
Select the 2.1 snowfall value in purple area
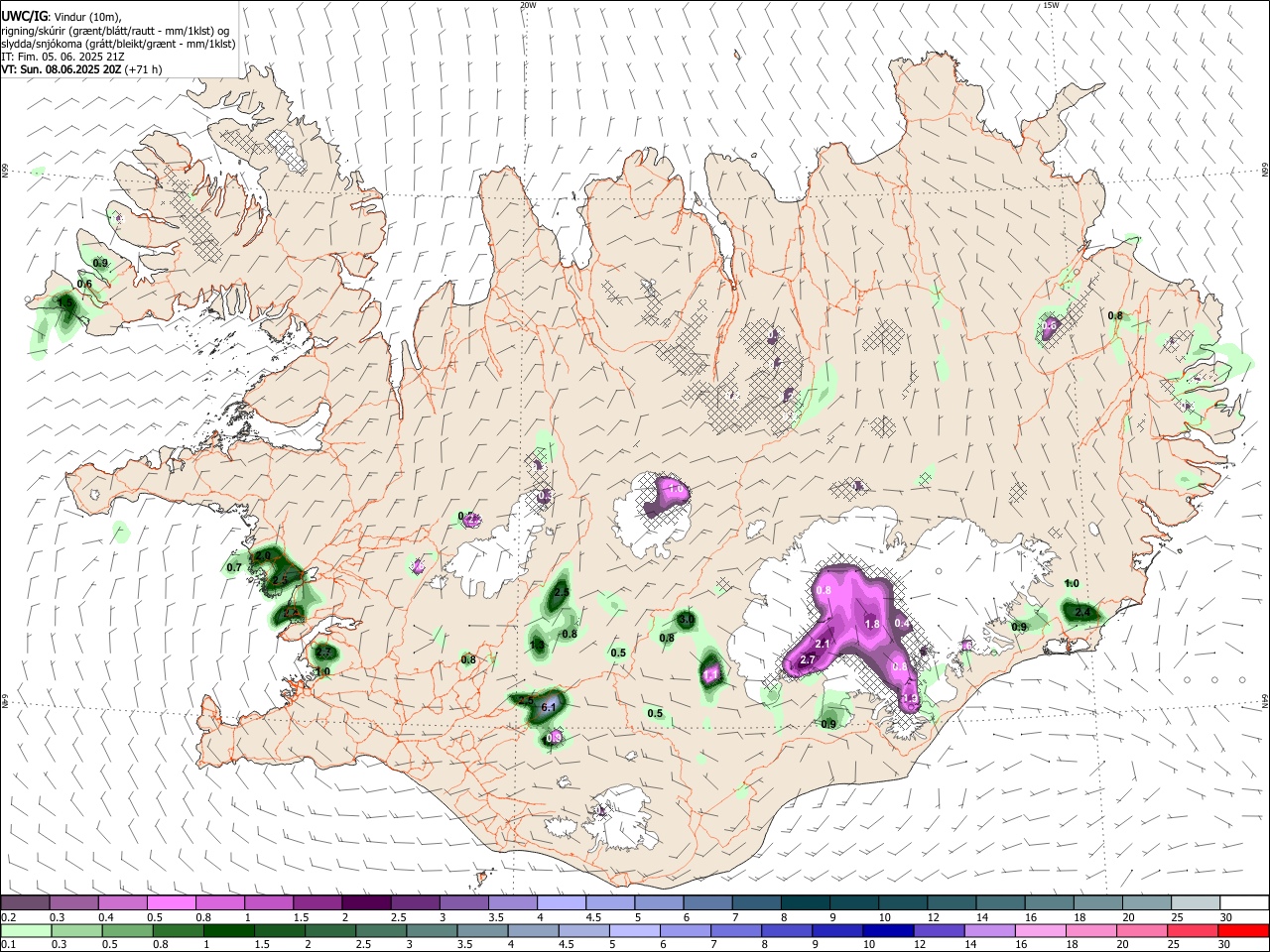[x=822, y=644]
